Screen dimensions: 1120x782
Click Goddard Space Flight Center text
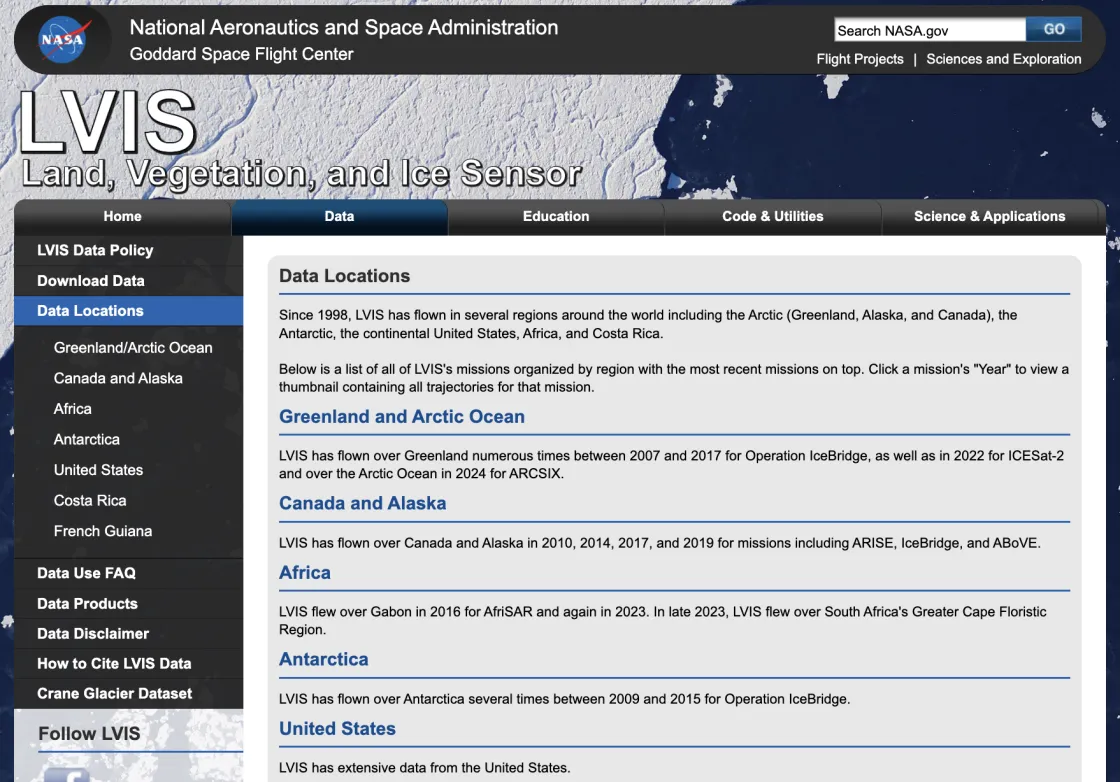(x=241, y=54)
